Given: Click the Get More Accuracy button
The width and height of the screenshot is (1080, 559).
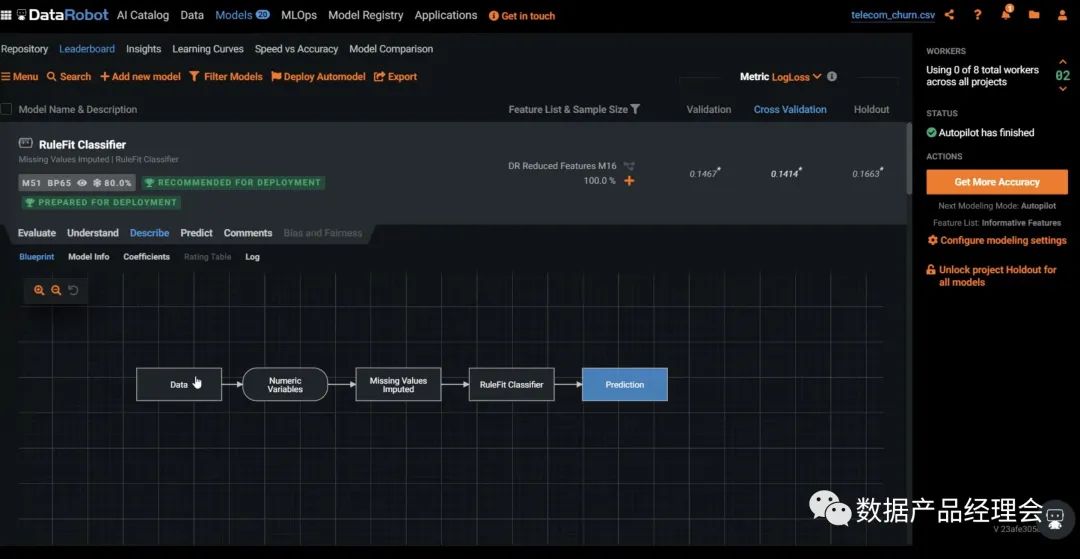Looking at the screenshot, I should [997, 182].
